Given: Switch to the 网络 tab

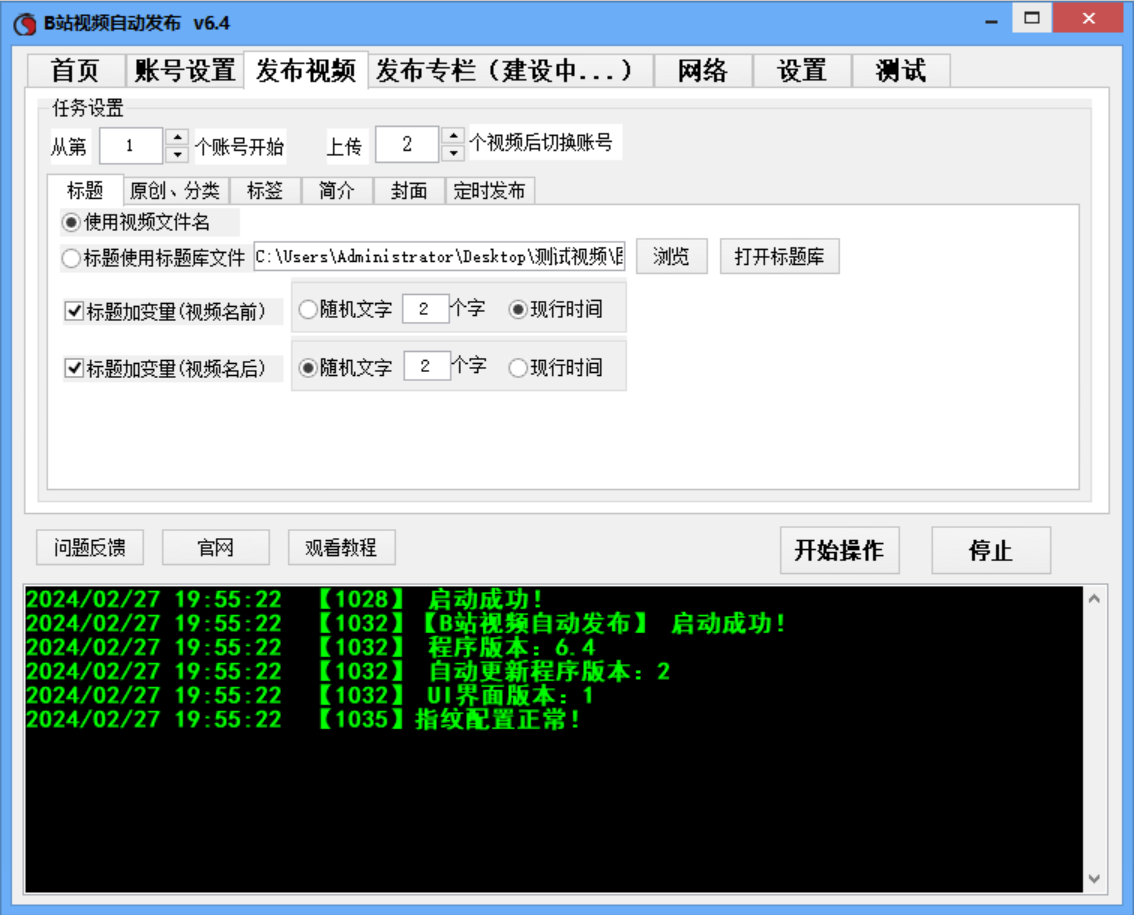Looking at the screenshot, I should pos(703,71).
